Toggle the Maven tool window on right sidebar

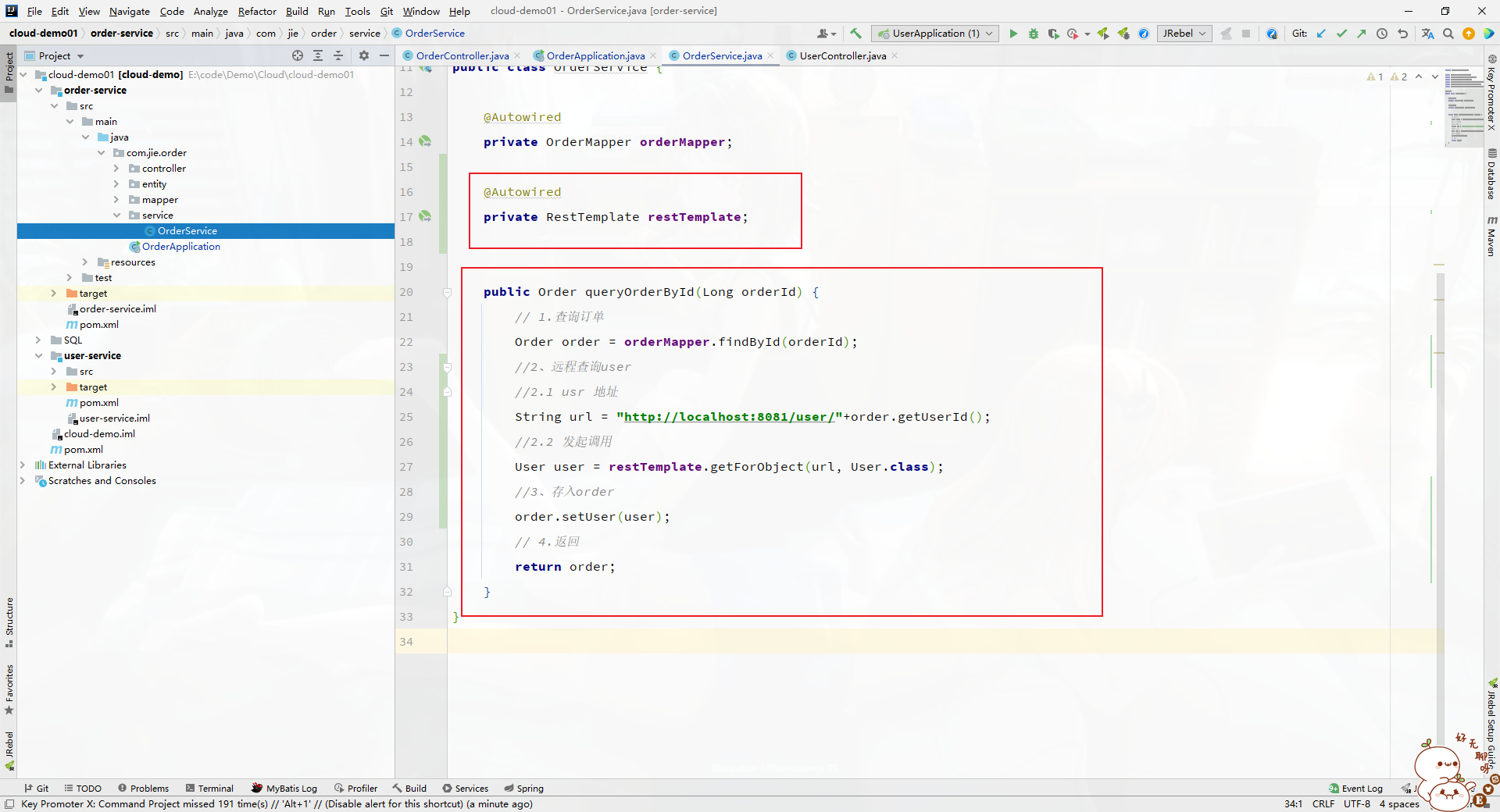1491,236
